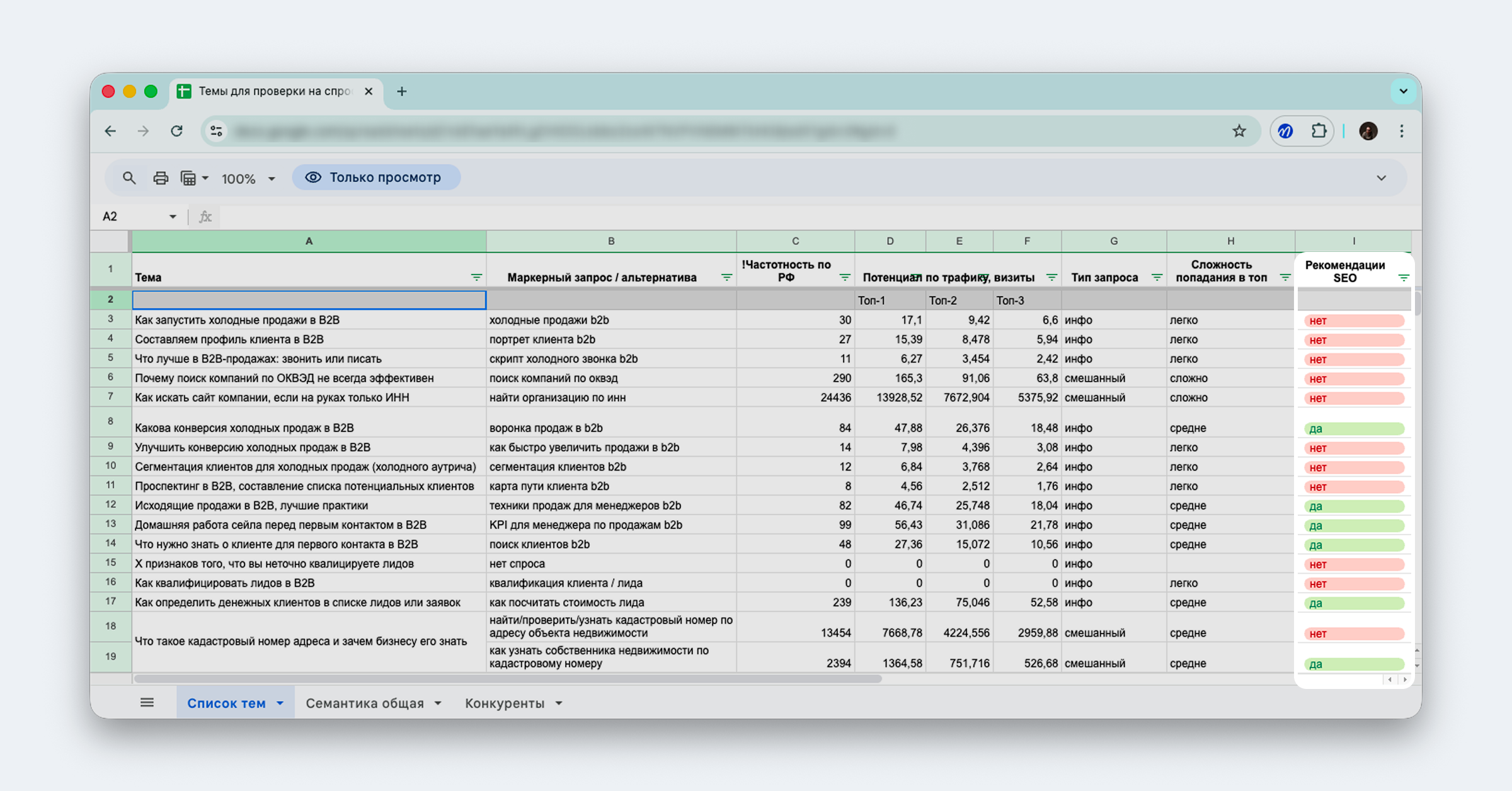Click the site settings icon in address bar
Screen dimensions: 1512x791
pyautogui.click(x=216, y=131)
